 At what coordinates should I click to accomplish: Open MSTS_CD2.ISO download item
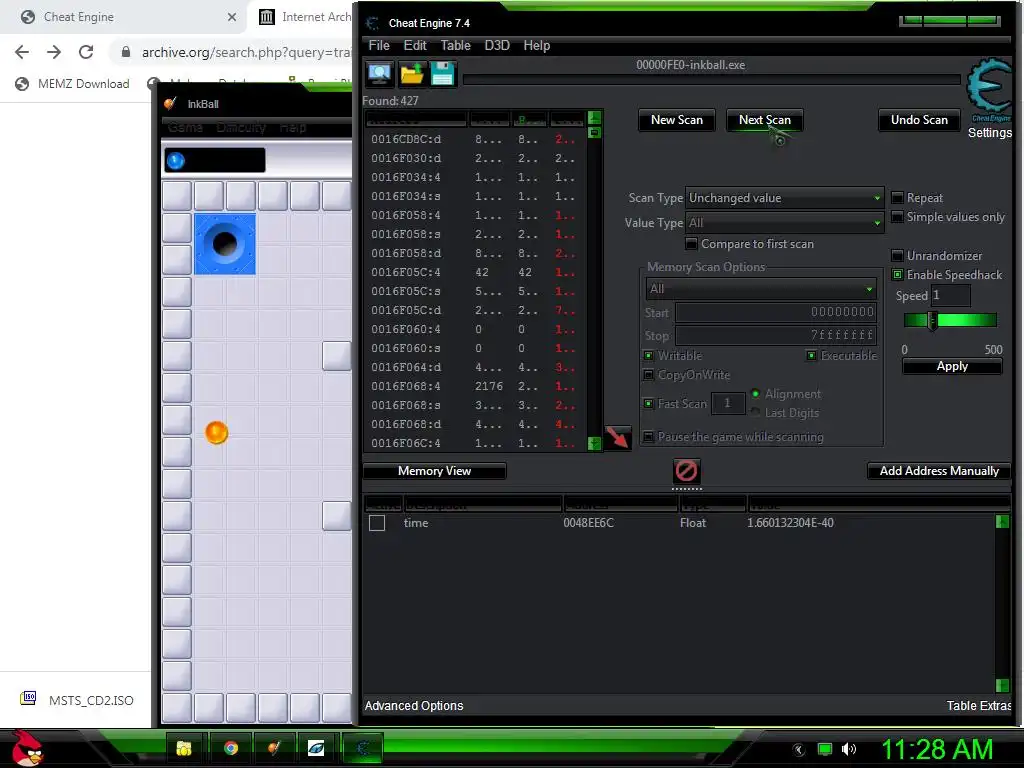[77, 700]
